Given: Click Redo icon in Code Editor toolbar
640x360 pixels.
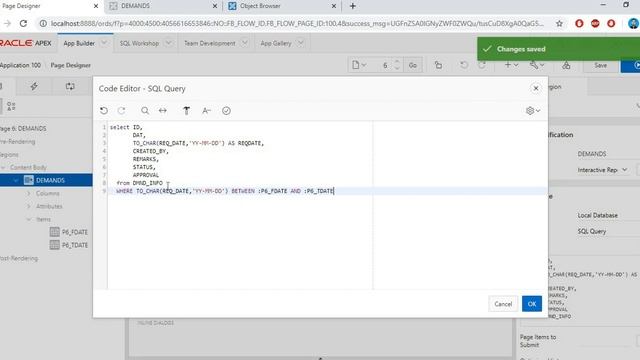Looking at the screenshot, I should pyautogui.click(x=121, y=111).
